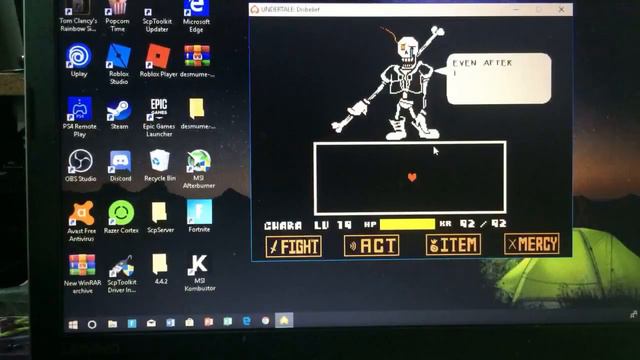
Task: Click the EVEN AFTER speech bubble
Action: point(499,78)
